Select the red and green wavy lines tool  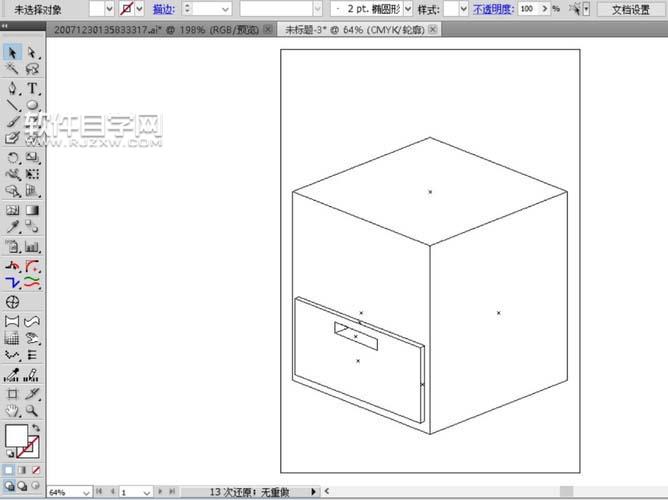32,282
